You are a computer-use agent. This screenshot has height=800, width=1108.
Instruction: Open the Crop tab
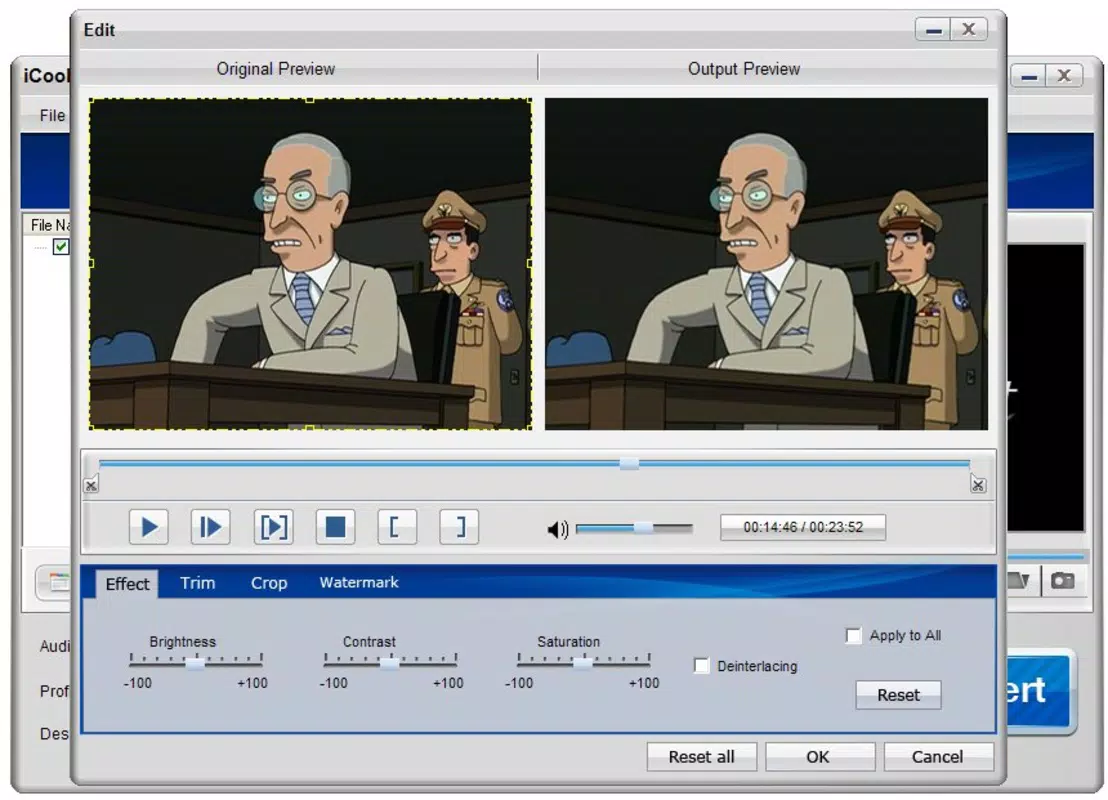(269, 583)
